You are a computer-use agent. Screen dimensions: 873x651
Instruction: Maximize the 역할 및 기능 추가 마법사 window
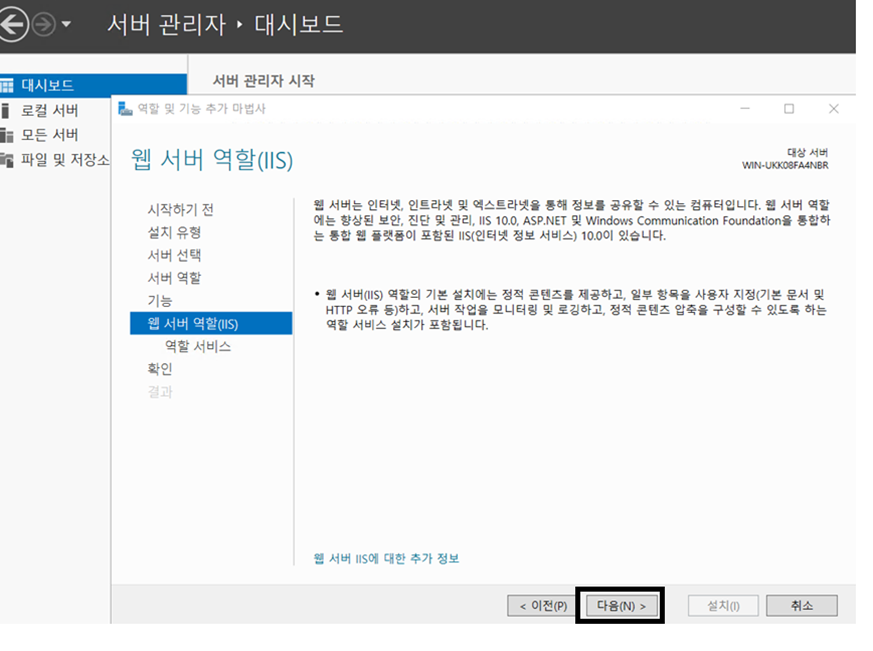point(789,109)
